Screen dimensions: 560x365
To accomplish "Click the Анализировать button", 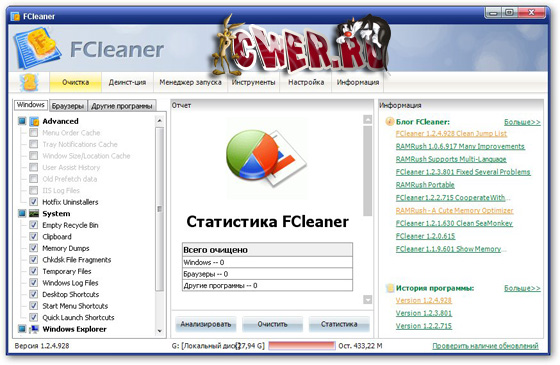I will click(206, 324).
